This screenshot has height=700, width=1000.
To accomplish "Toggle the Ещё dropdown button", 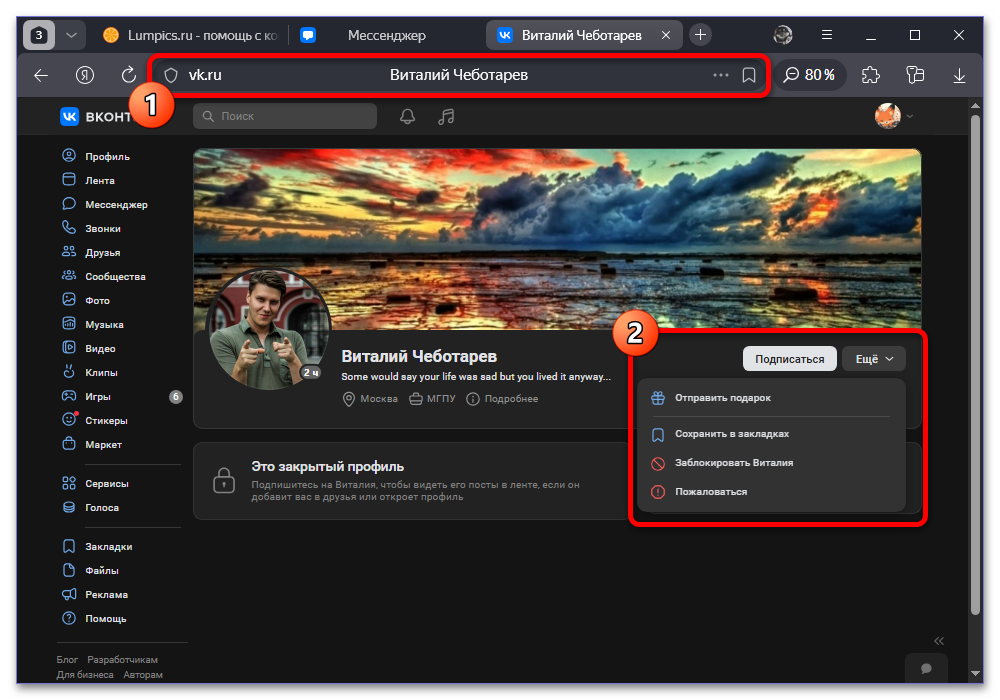I will pos(874,359).
